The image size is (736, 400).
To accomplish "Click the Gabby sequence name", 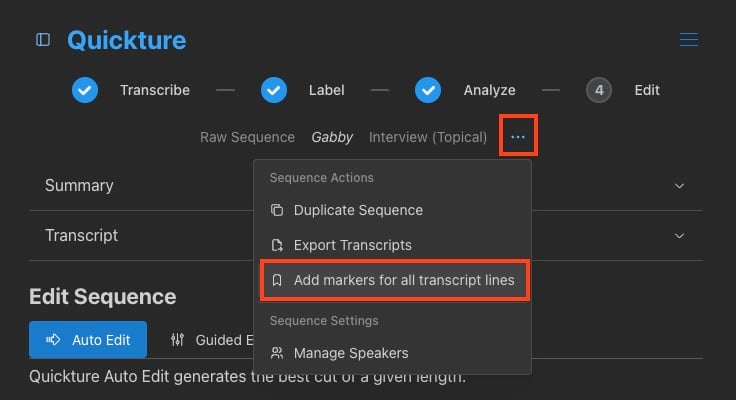I will pyautogui.click(x=332, y=137).
